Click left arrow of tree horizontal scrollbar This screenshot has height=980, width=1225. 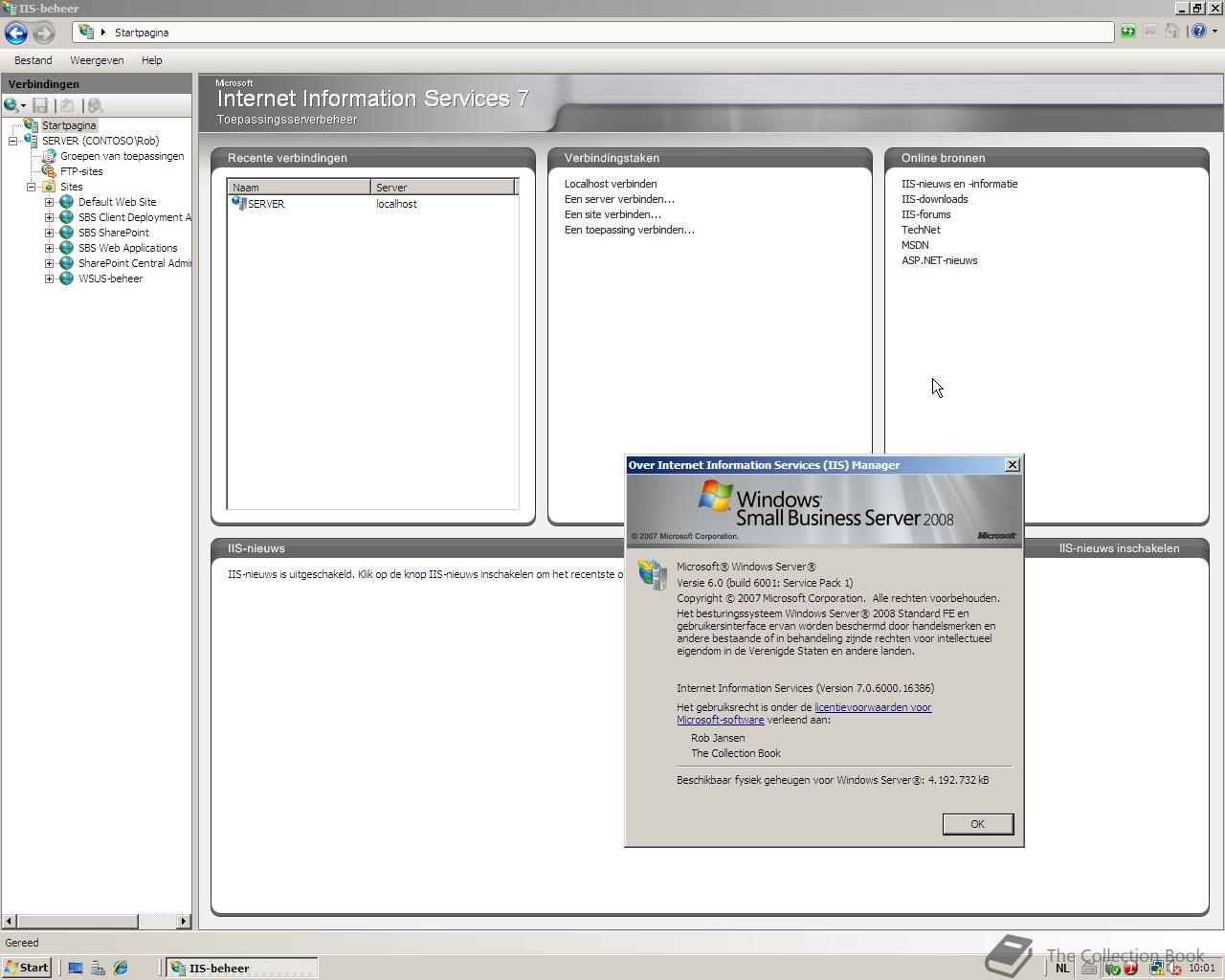pos(10,921)
